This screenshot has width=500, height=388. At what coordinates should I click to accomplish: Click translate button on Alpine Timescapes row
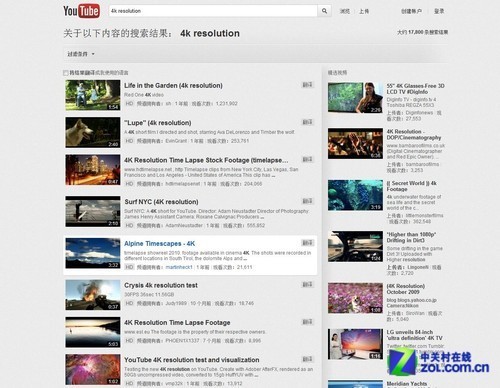[307, 243]
